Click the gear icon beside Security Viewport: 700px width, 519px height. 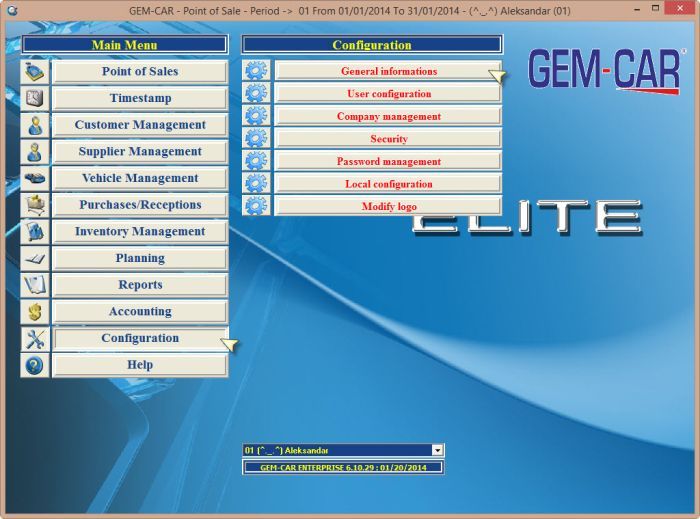[x=256, y=138]
